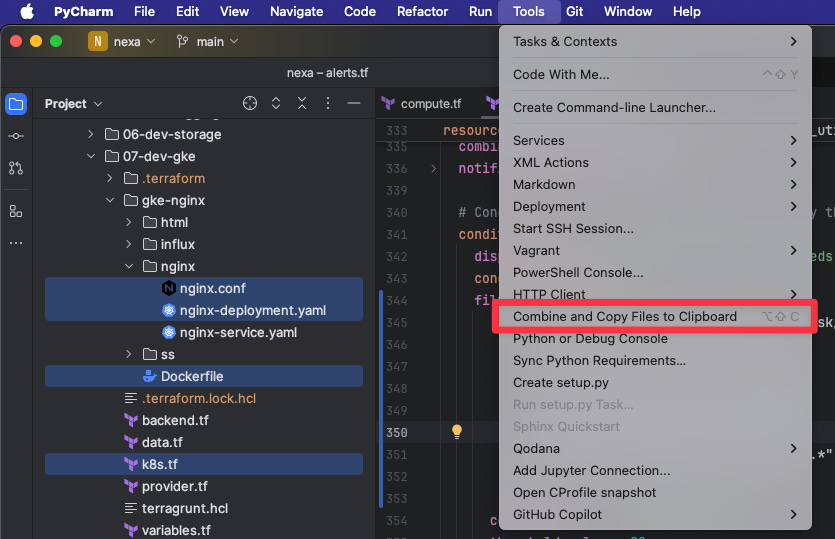Choose Create Command-line Launcher
Viewport: 835px width, 539px height.
point(655,108)
